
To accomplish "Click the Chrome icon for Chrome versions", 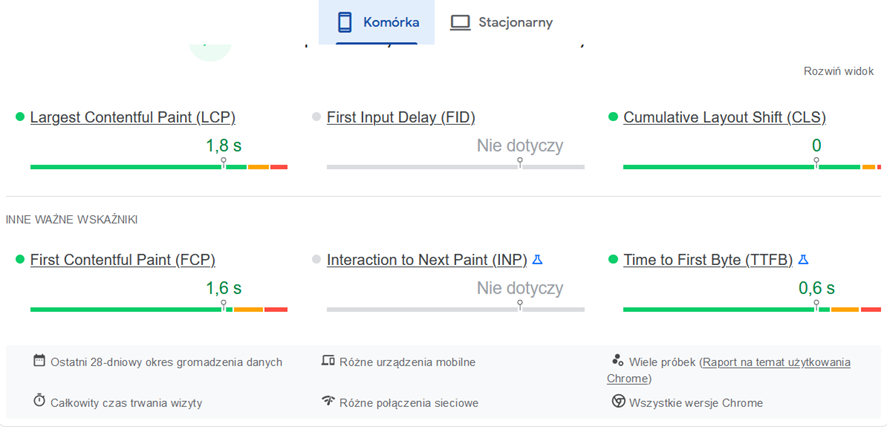I will click(618, 401).
